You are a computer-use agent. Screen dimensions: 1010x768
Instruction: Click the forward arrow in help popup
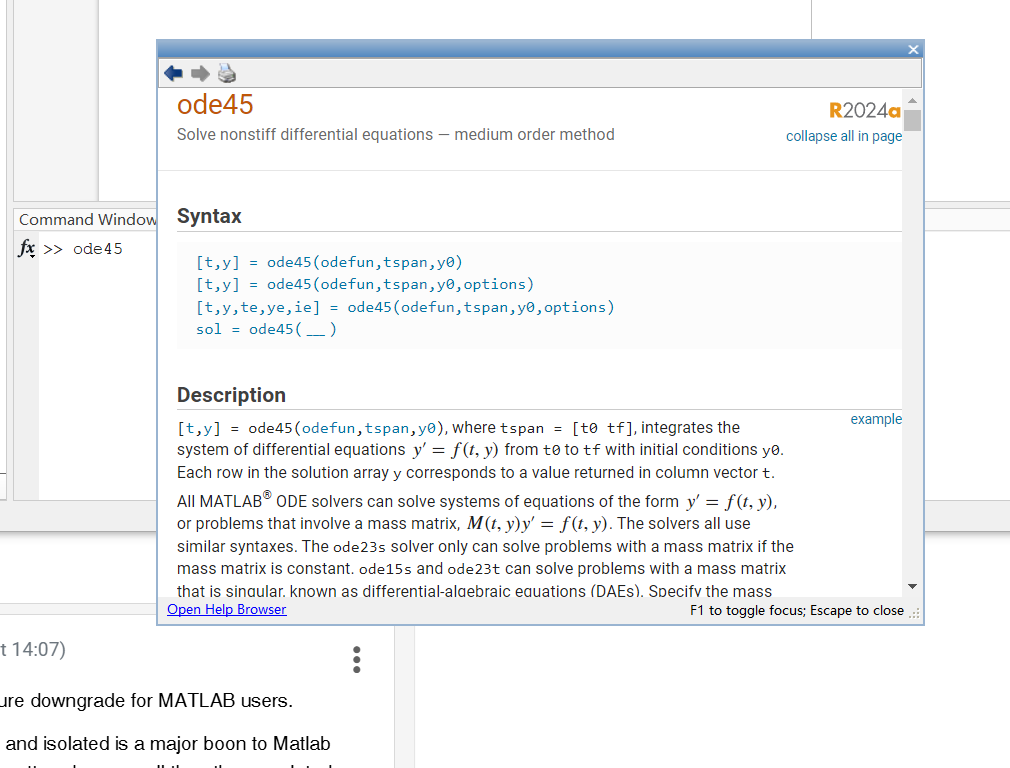200,73
